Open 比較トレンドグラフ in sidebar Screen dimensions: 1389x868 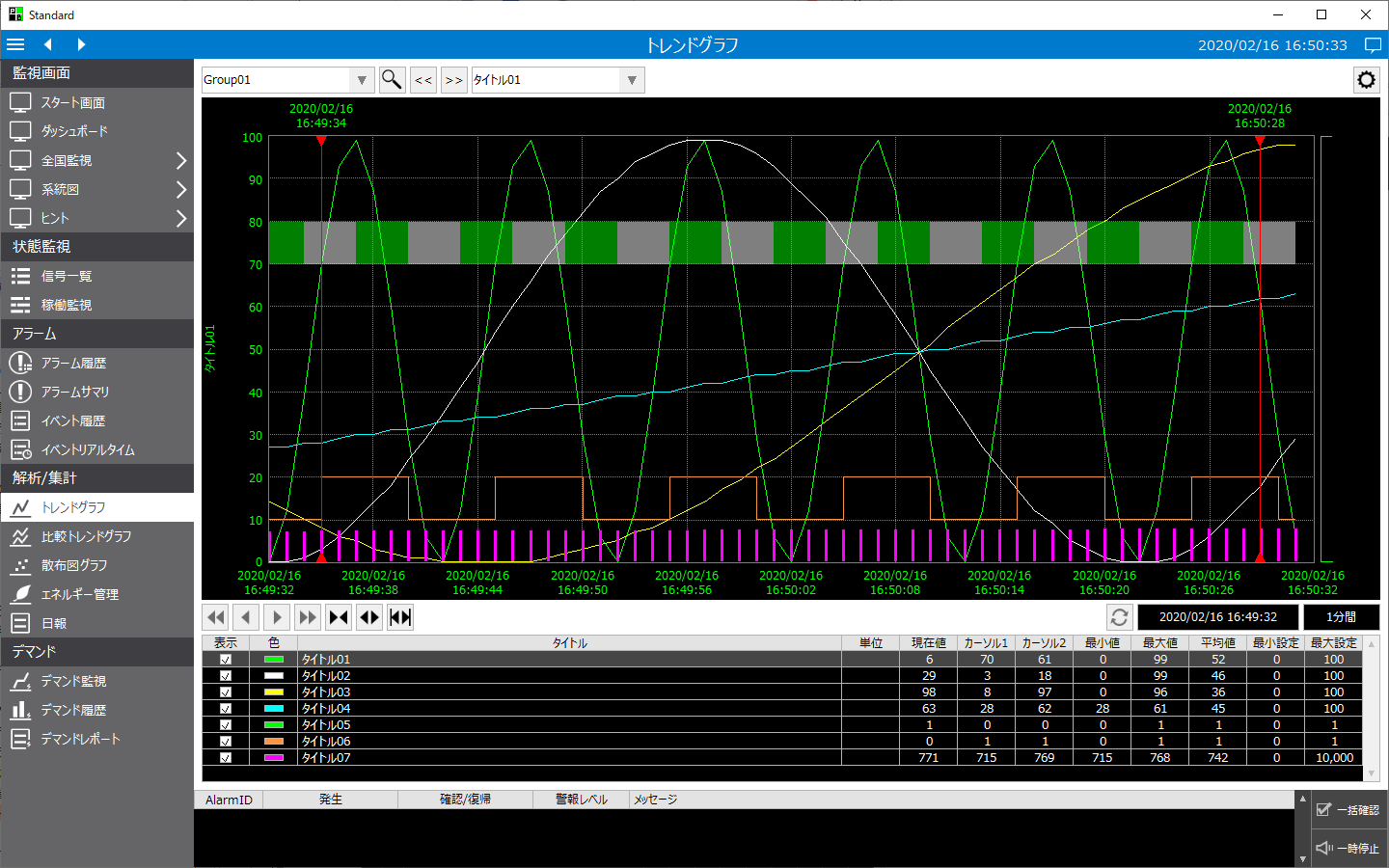[x=86, y=536]
